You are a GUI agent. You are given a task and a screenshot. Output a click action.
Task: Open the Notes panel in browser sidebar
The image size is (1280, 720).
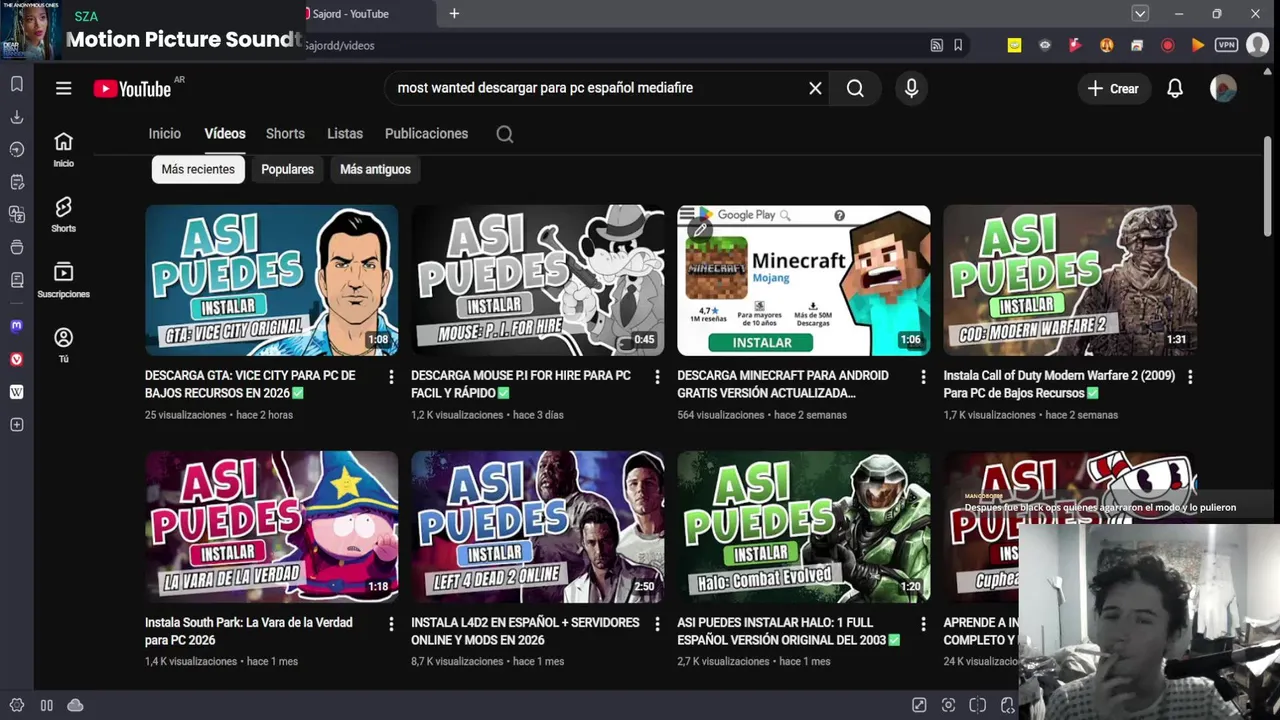tap(17, 182)
